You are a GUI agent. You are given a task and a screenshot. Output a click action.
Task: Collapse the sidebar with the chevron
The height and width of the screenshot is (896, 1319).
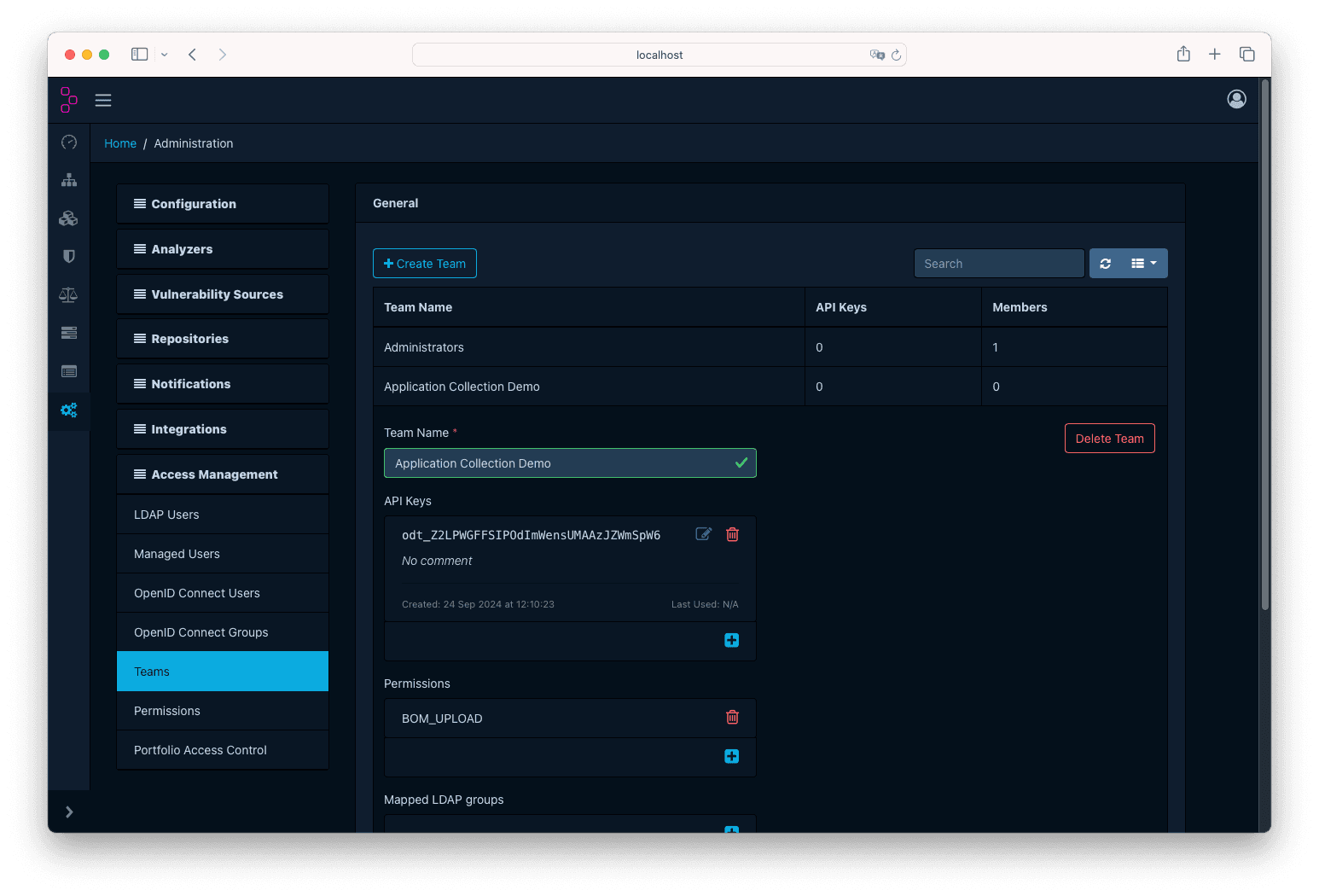click(x=68, y=812)
